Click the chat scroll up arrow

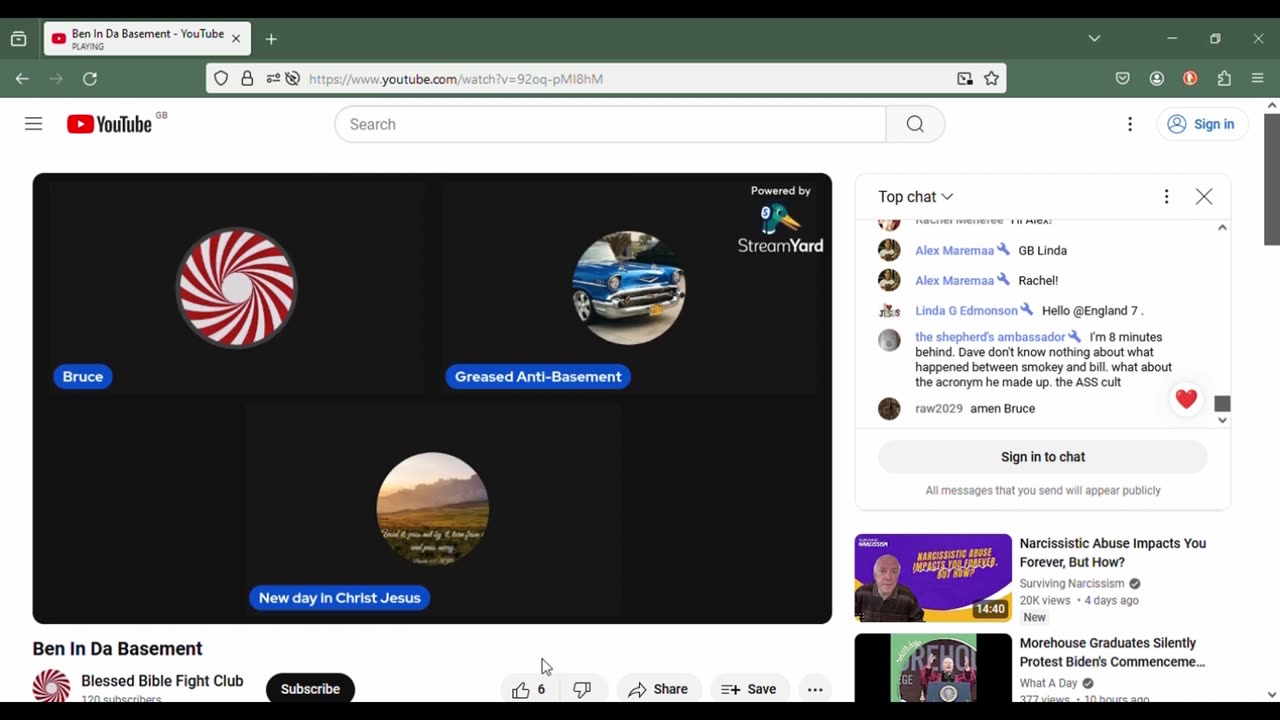(1222, 228)
